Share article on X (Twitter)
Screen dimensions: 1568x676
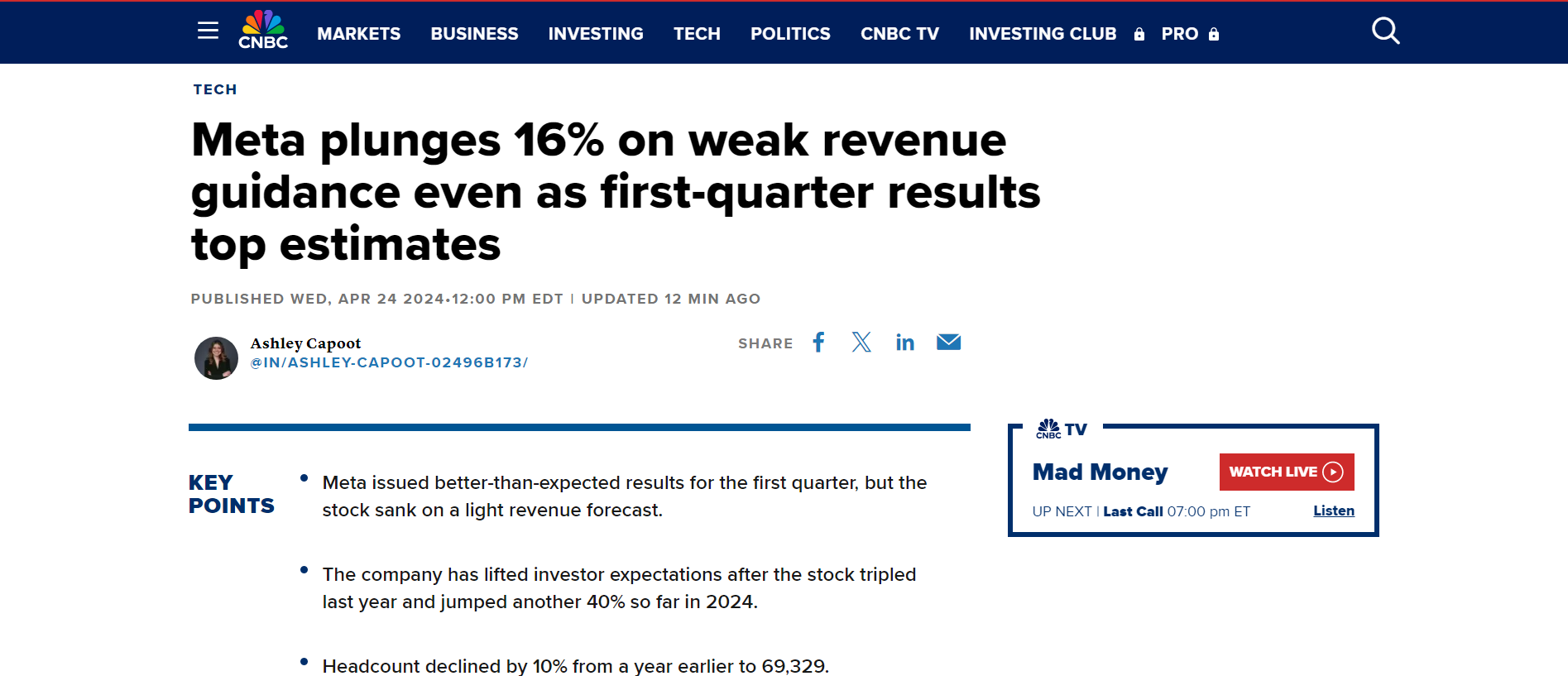(861, 343)
